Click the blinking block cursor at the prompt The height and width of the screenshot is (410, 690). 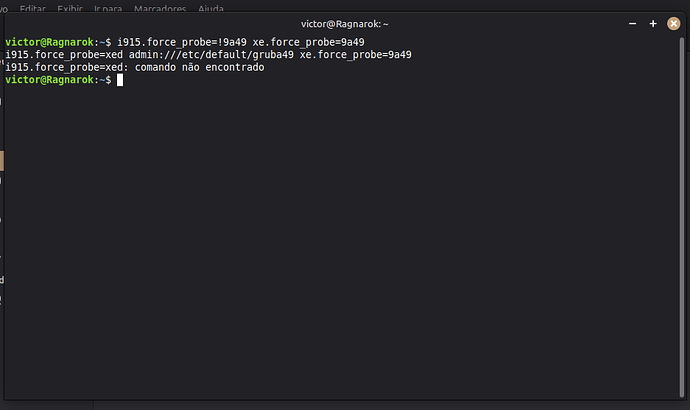120,80
